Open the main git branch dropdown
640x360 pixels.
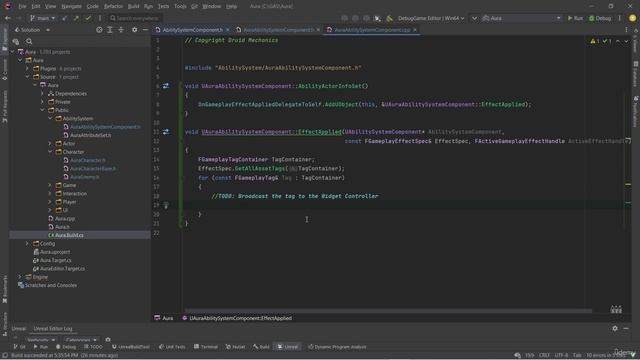coord(42,18)
